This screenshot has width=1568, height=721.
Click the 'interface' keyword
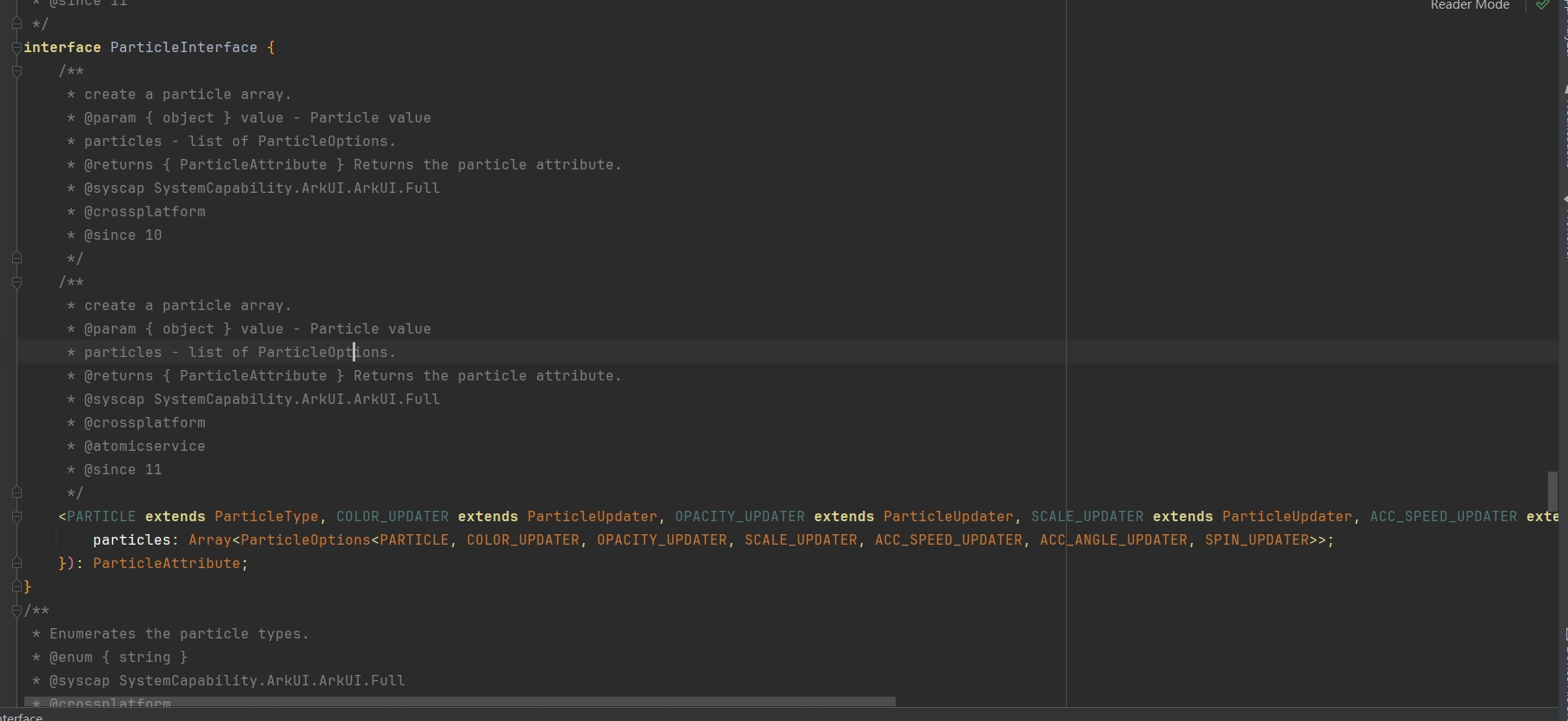[63, 48]
